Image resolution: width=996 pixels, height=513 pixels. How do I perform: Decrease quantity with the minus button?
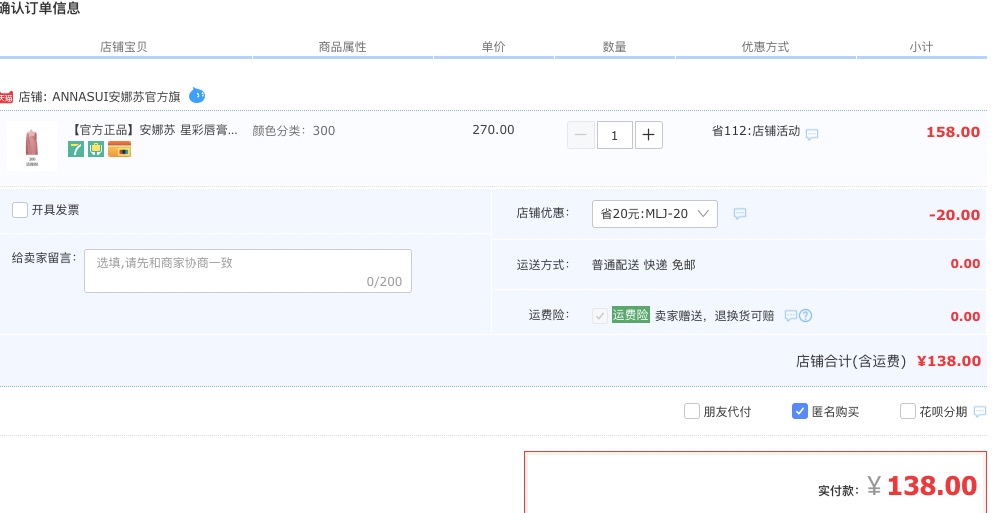tap(581, 135)
